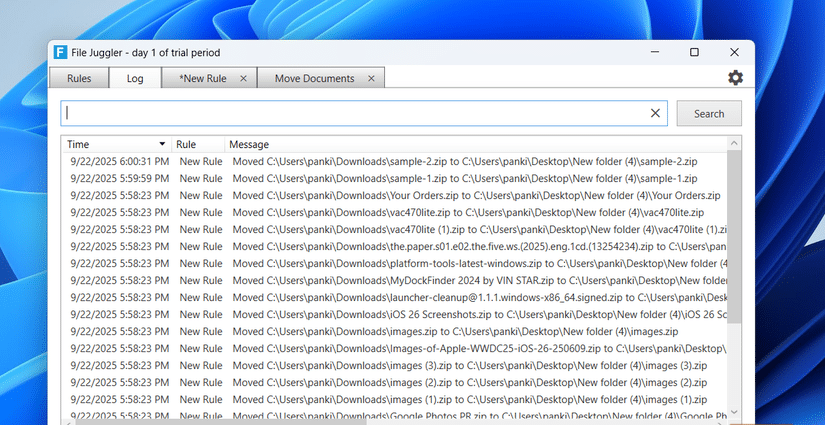
Task: Switch to the *New Rule tab
Action: [x=203, y=78]
